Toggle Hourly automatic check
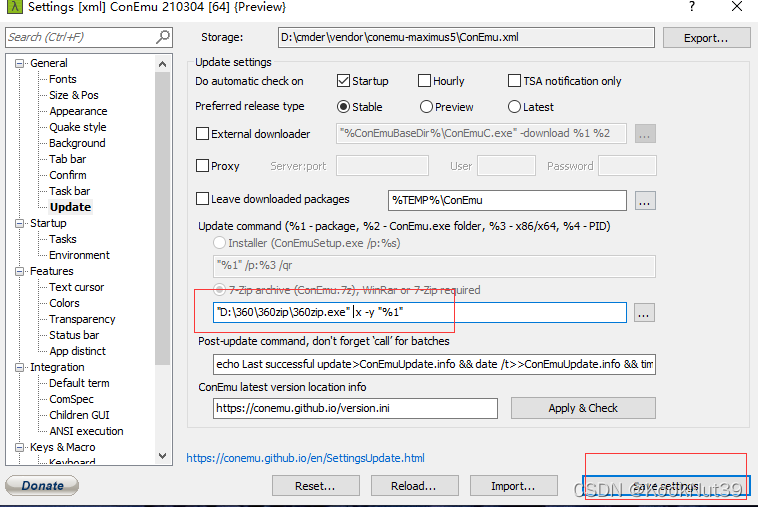This screenshot has height=507, width=758. click(x=424, y=81)
